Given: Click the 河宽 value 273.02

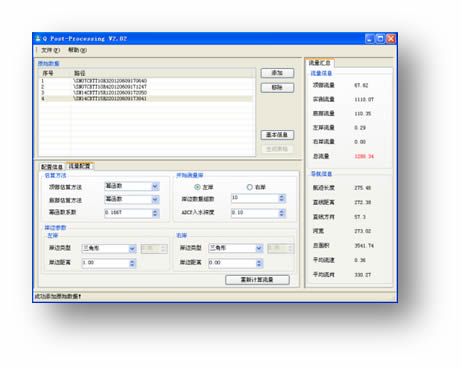Looking at the screenshot, I should 362,231.
